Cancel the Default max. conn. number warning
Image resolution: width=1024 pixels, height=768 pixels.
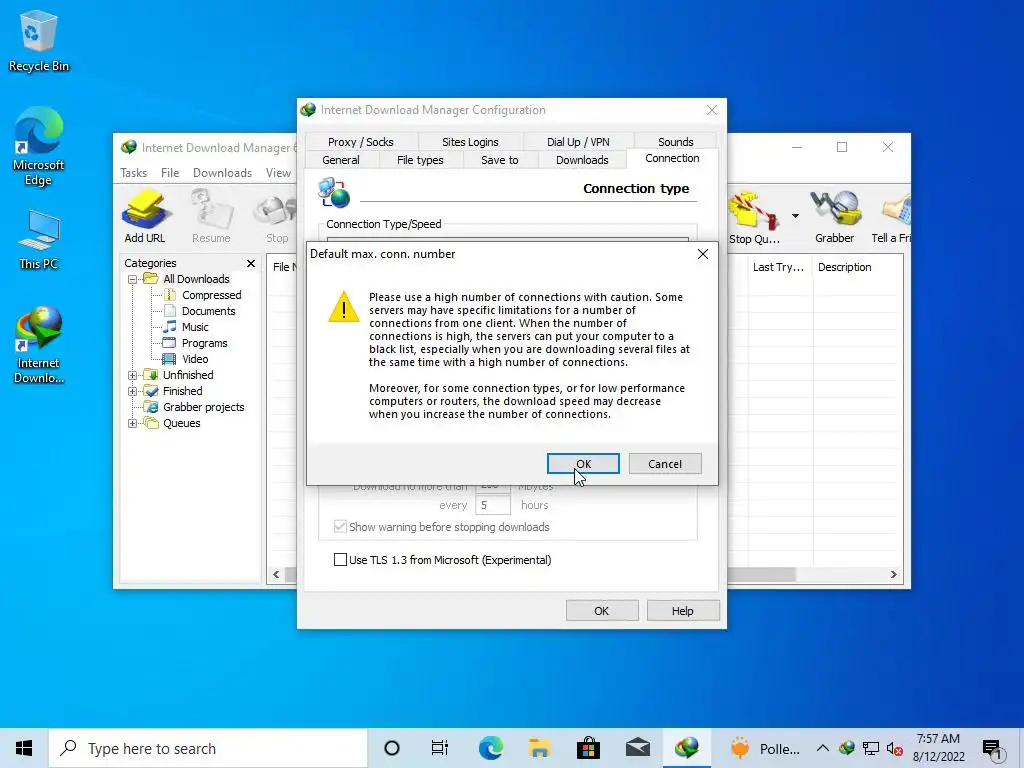click(x=665, y=464)
